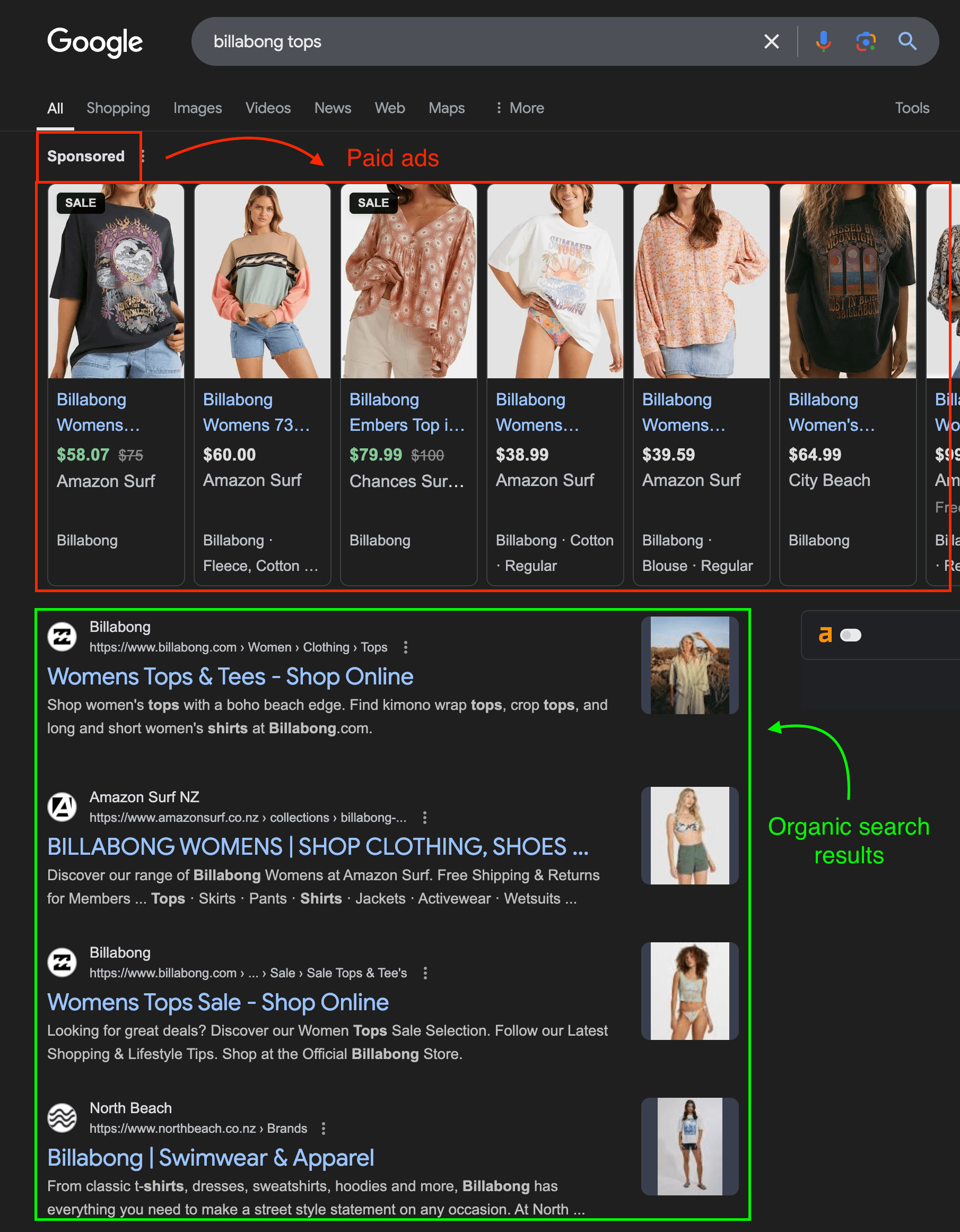Open the Womens Tops & Tees - Shop Online link
960x1232 pixels.
coord(230,676)
